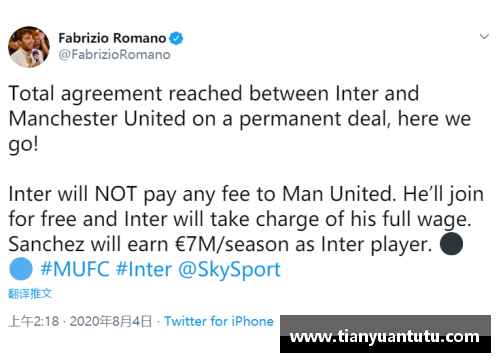Click the 'go!' line of the tweet
The height and width of the screenshot is (362, 500).
(x=23, y=145)
